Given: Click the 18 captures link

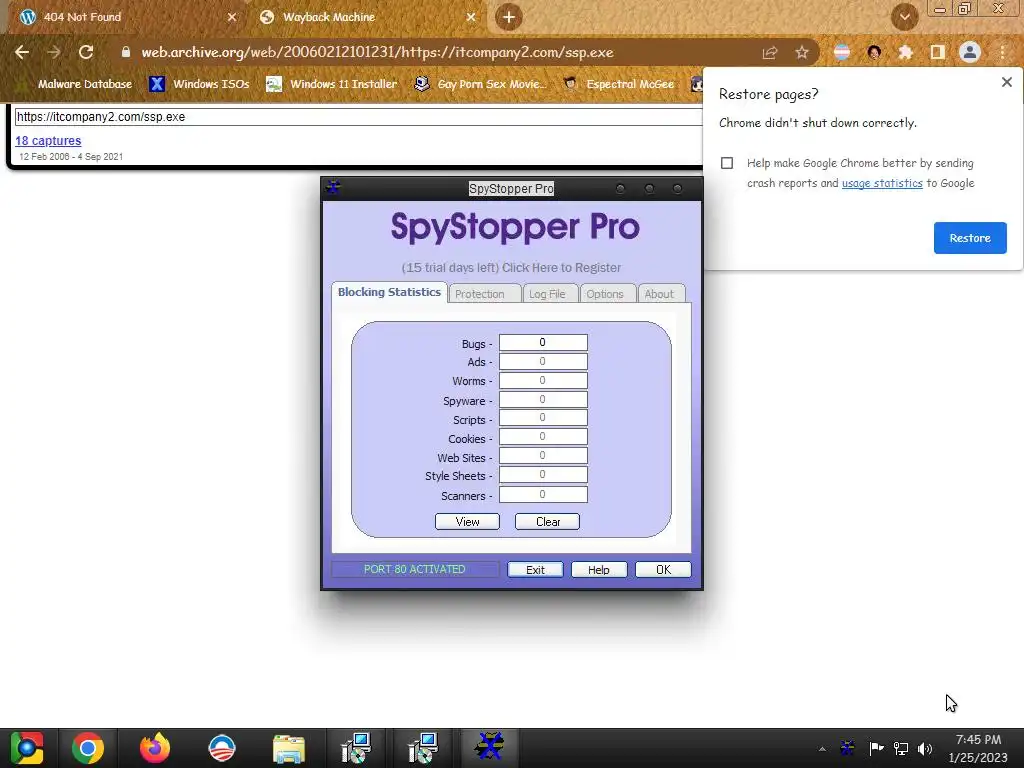Looking at the screenshot, I should tap(48, 140).
